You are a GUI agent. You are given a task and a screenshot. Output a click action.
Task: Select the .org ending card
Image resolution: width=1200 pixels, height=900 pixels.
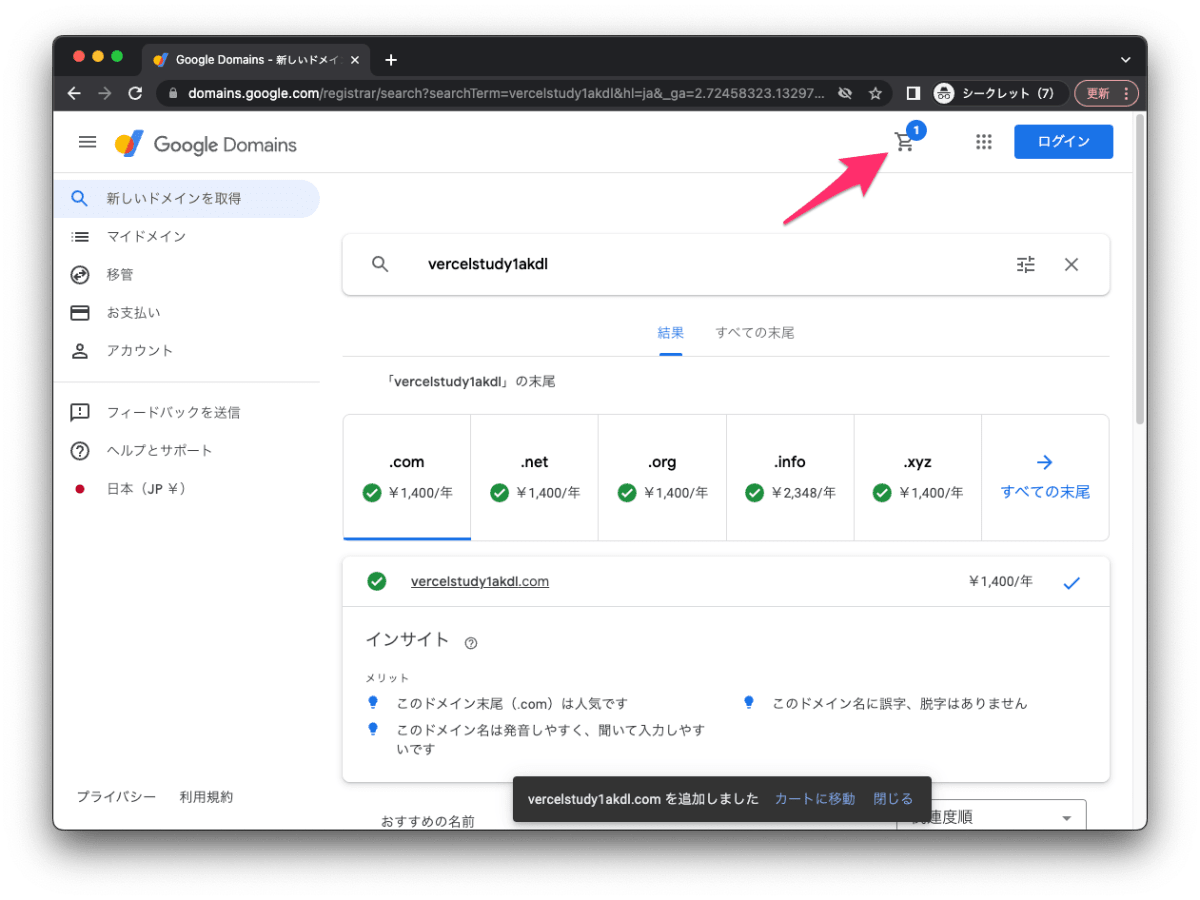coord(662,477)
